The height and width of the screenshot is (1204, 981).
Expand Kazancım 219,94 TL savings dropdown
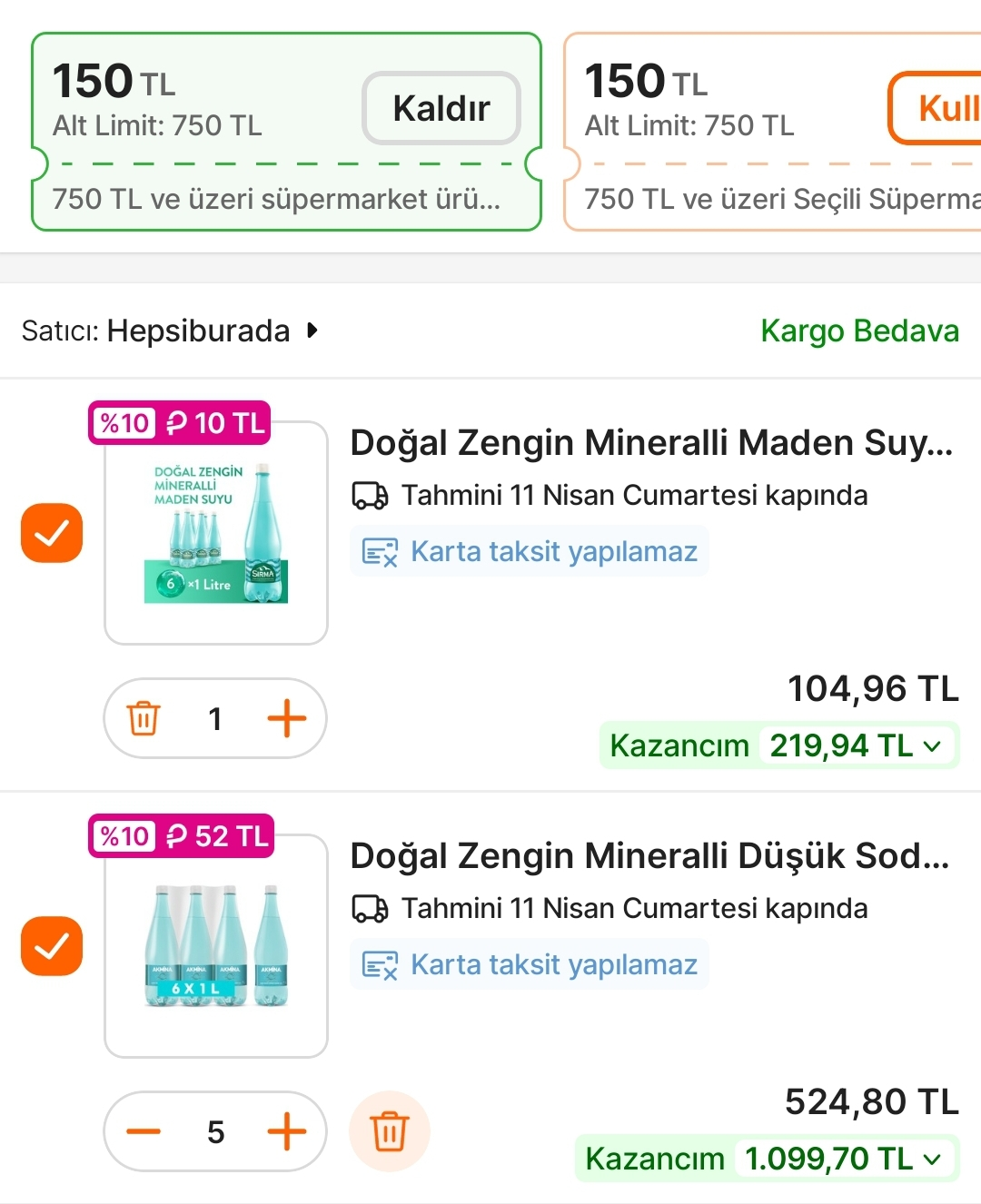932,746
